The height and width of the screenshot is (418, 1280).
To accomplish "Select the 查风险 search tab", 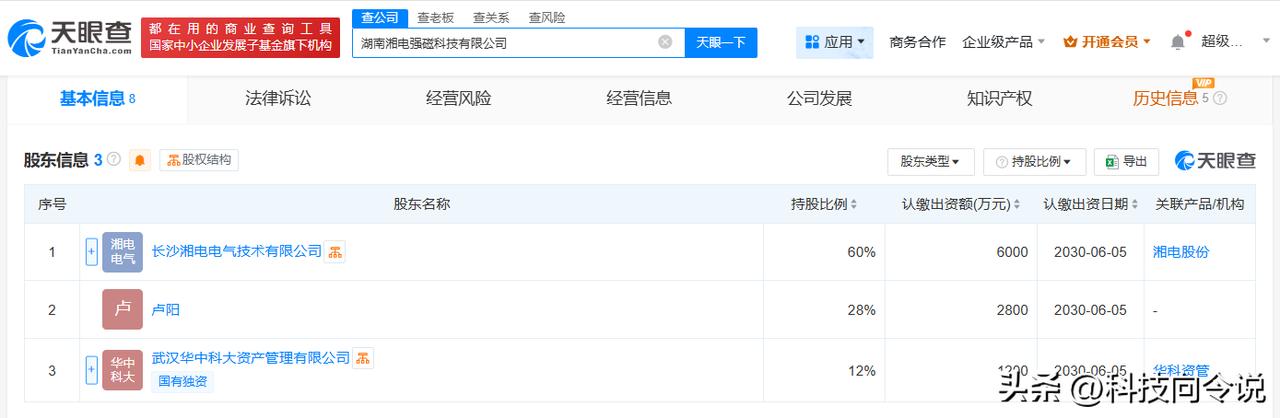I will pos(546,17).
